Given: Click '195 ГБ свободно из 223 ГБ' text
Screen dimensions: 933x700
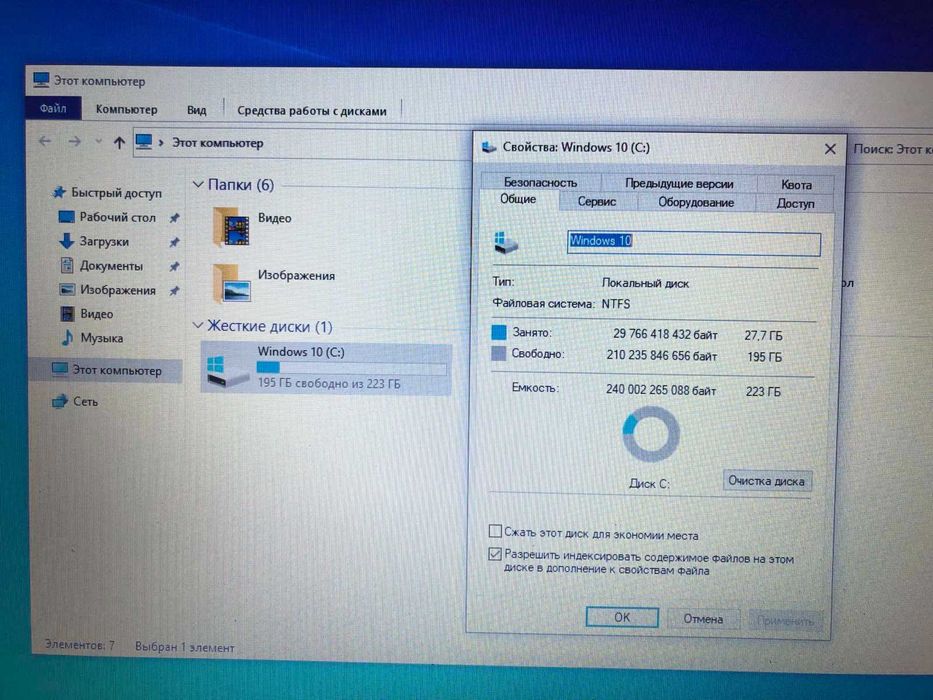Looking at the screenshot, I should coord(329,384).
